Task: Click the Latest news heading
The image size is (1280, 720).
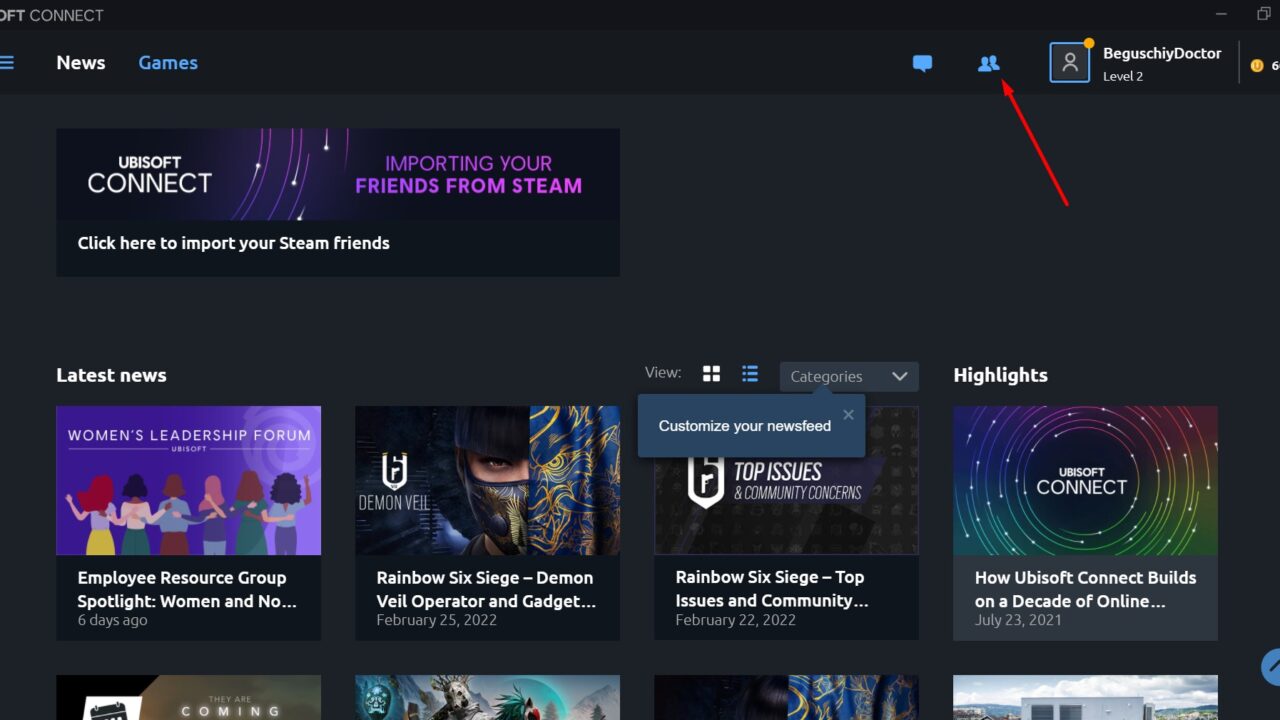Action: click(x=111, y=375)
